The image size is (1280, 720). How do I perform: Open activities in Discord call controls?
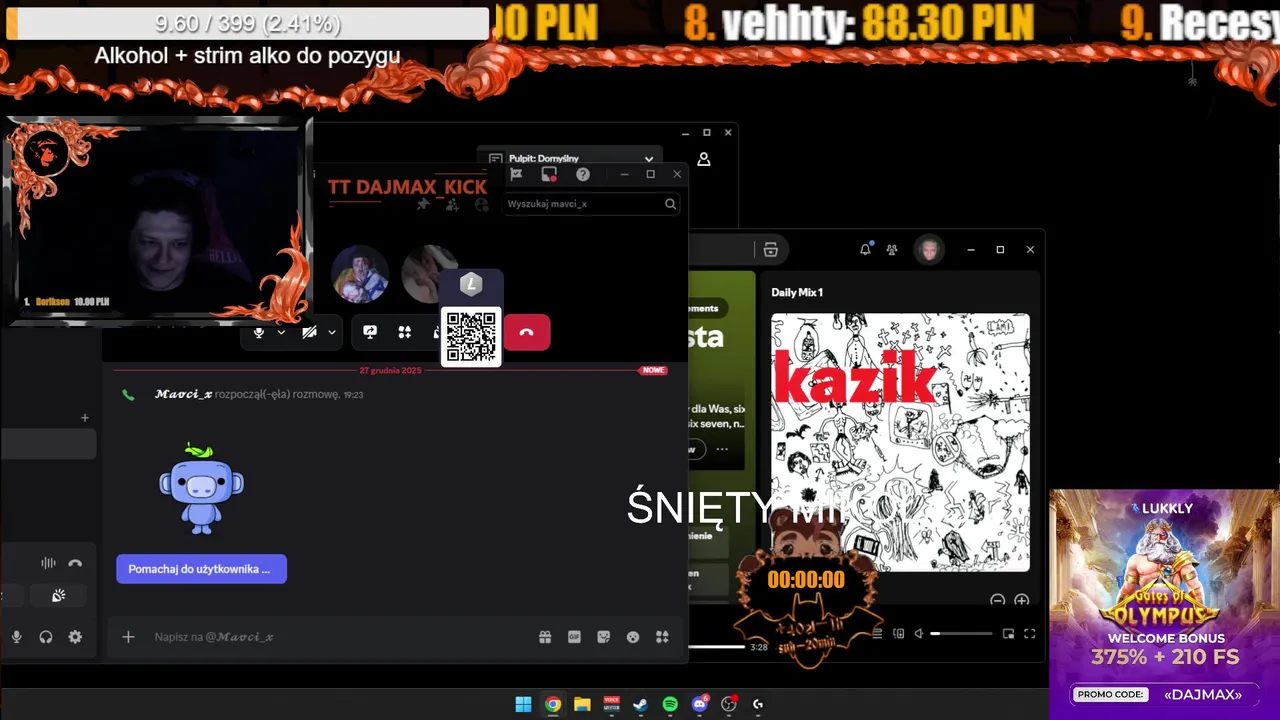click(x=405, y=332)
